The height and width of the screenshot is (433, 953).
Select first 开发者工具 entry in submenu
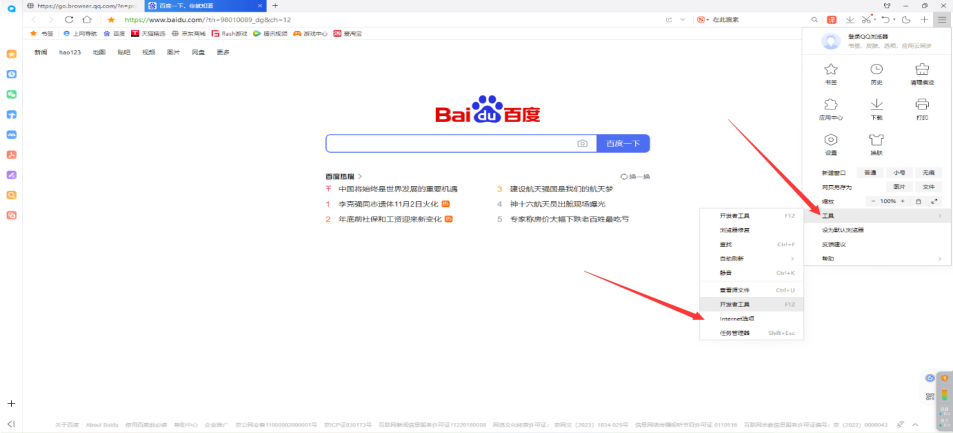pos(752,216)
